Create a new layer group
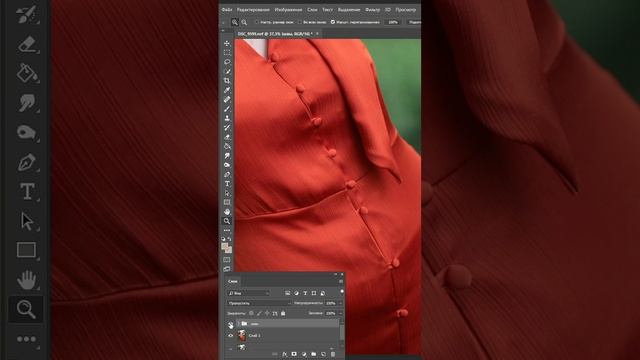The image size is (640, 360). point(313,354)
